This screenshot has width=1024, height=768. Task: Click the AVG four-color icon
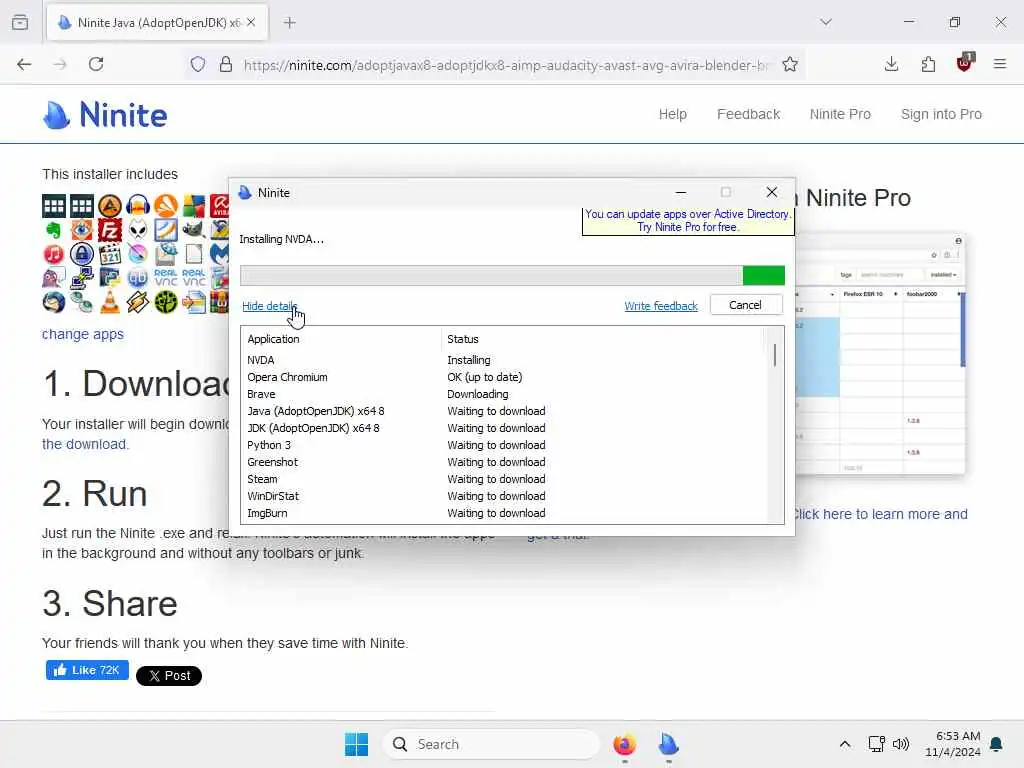(x=194, y=206)
